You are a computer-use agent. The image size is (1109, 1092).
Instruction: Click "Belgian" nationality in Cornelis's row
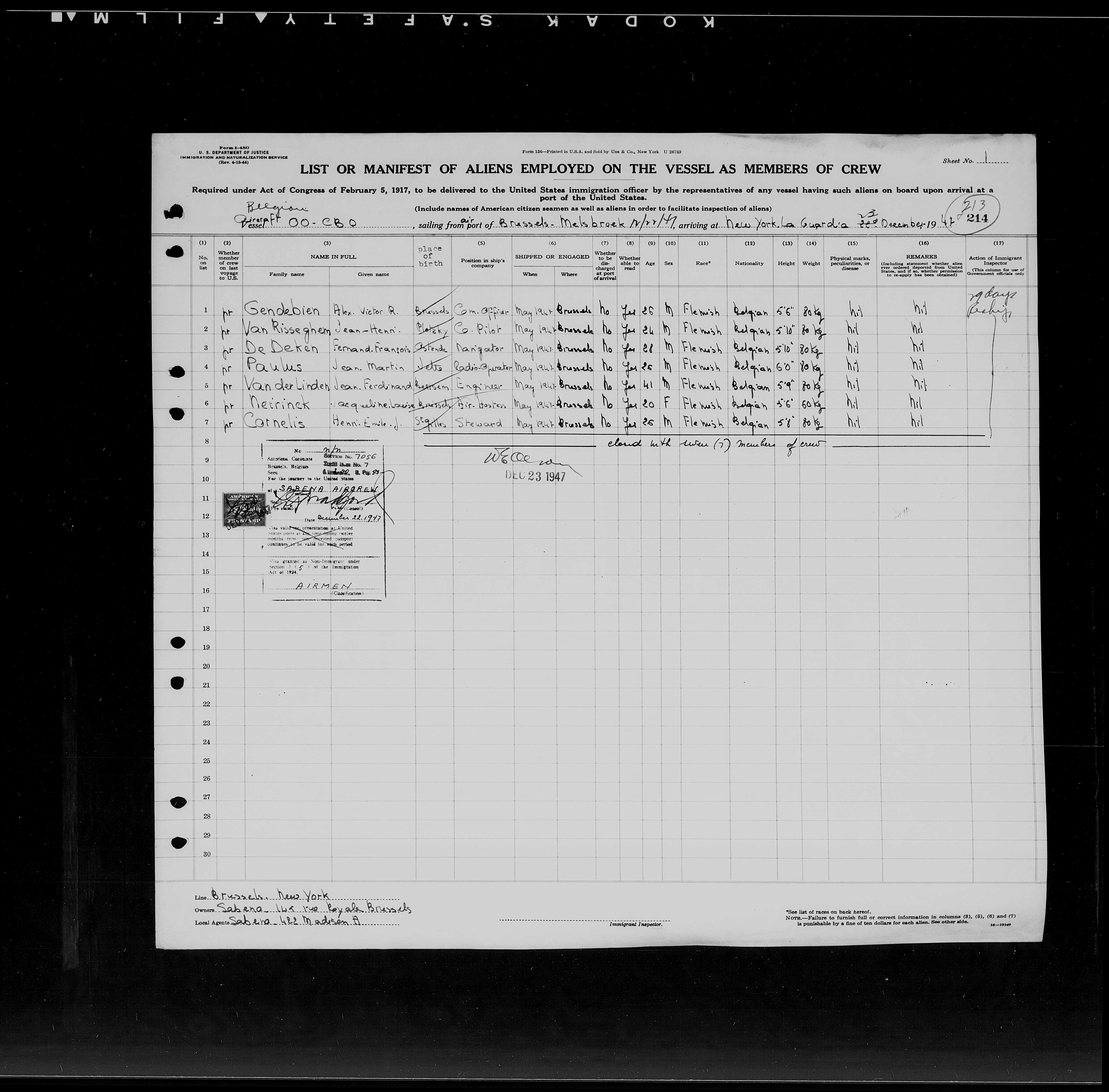click(751, 424)
